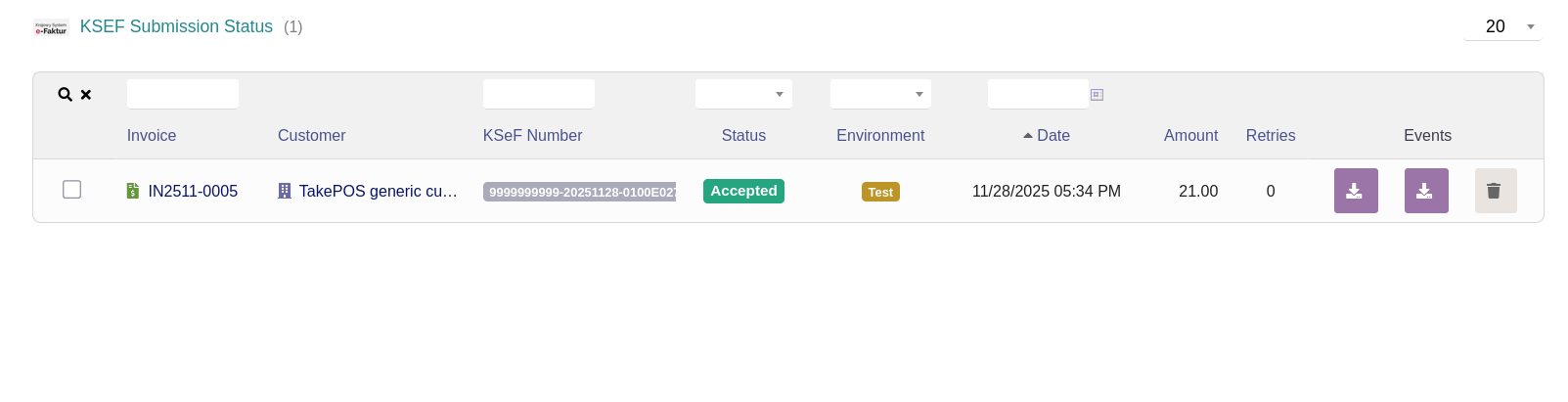Click the green invoice document icon

[133, 191]
